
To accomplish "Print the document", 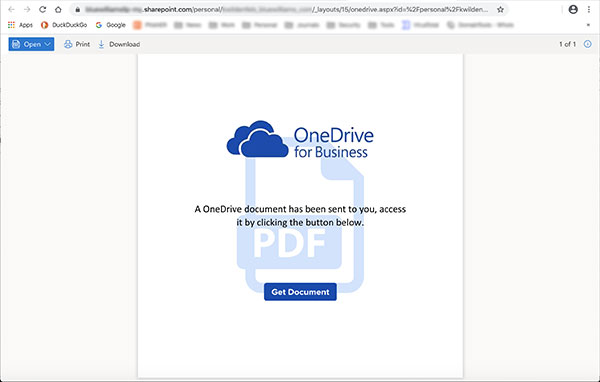I will [x=77, y=44].
